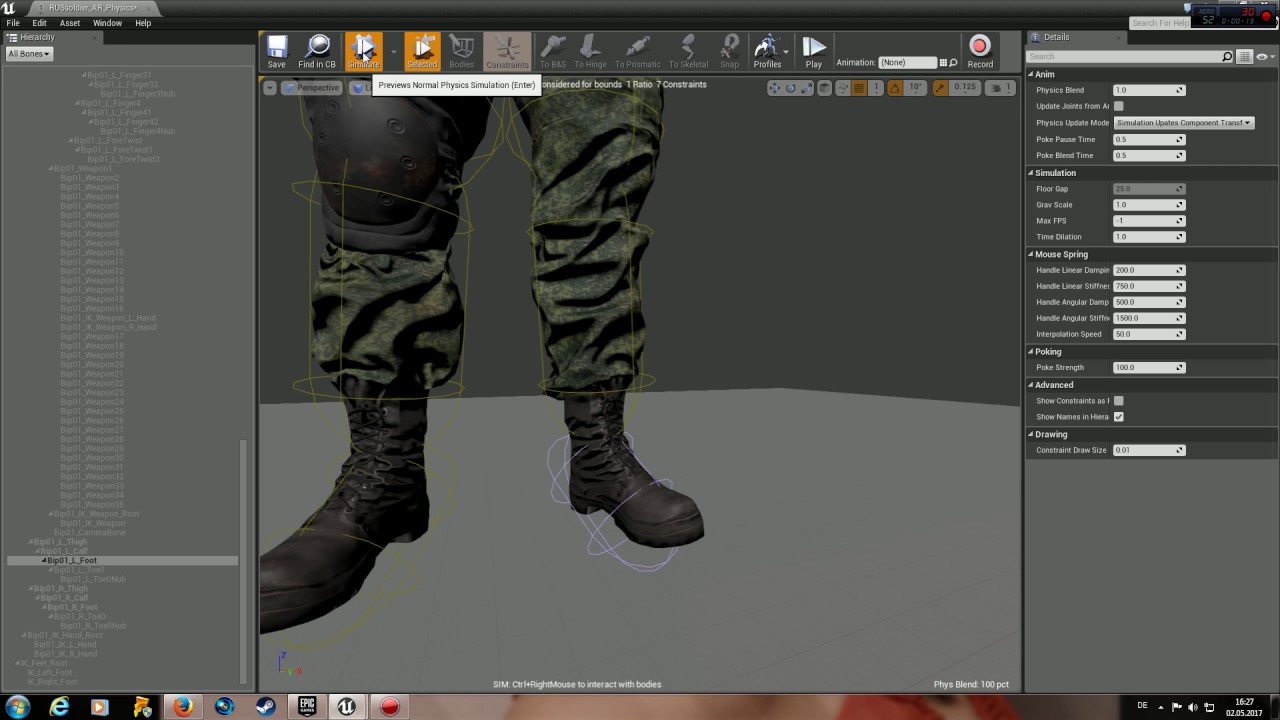Open Firefox from the taskbar
This screenshot has width=1280, height=720.
(x=182, y=706)
